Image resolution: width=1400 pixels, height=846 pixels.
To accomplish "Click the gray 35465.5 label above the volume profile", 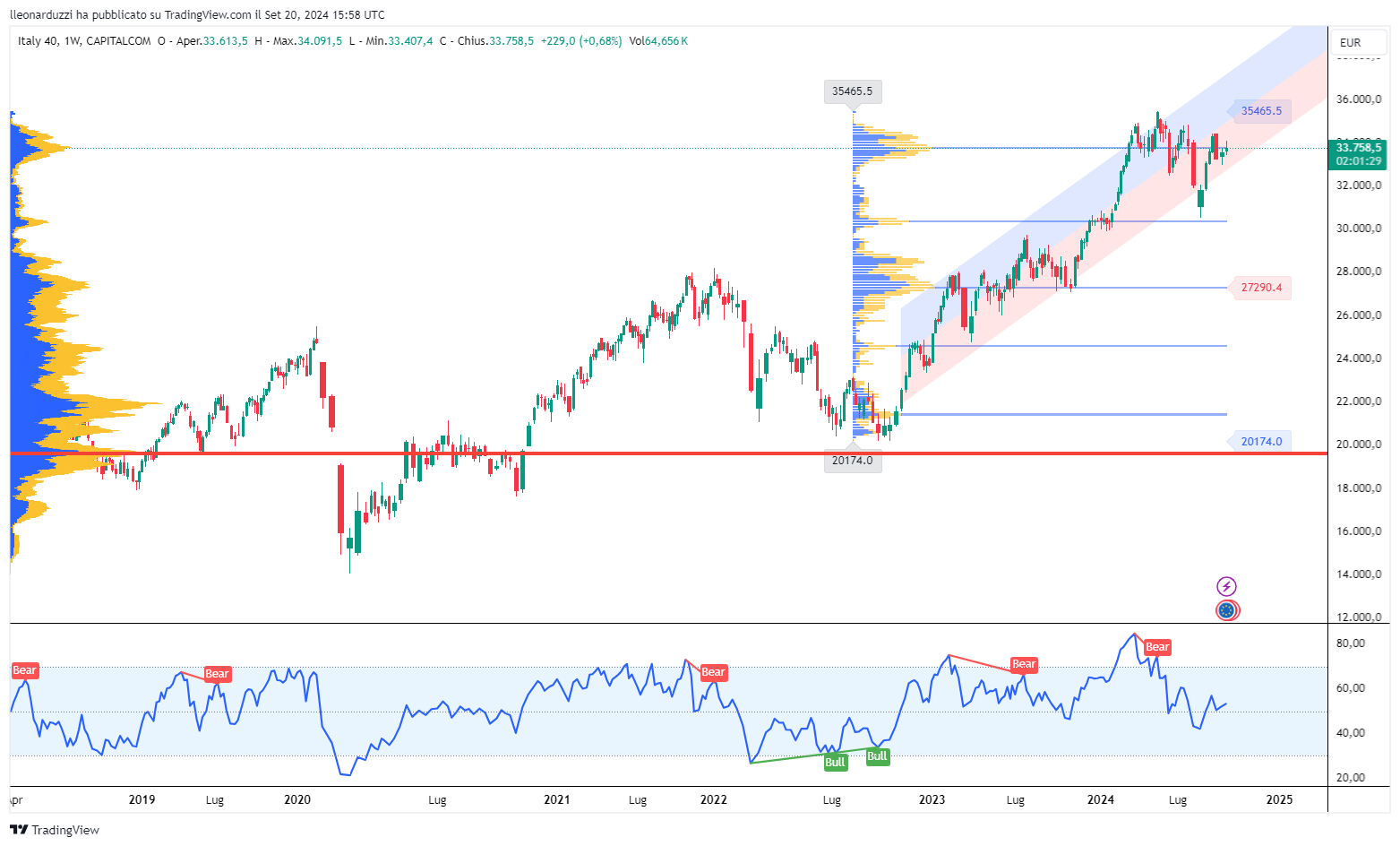I will tap(852, 91).
